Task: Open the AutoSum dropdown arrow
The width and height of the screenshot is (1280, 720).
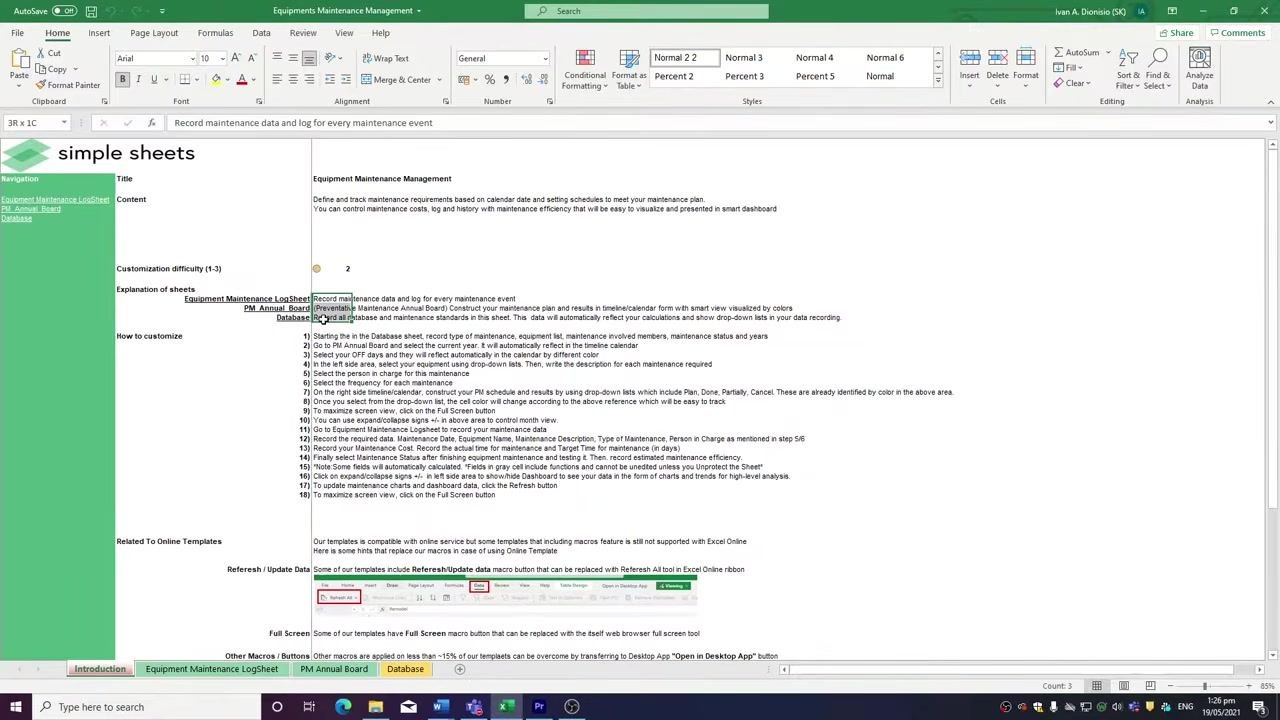Action: tap(1108, 53)
